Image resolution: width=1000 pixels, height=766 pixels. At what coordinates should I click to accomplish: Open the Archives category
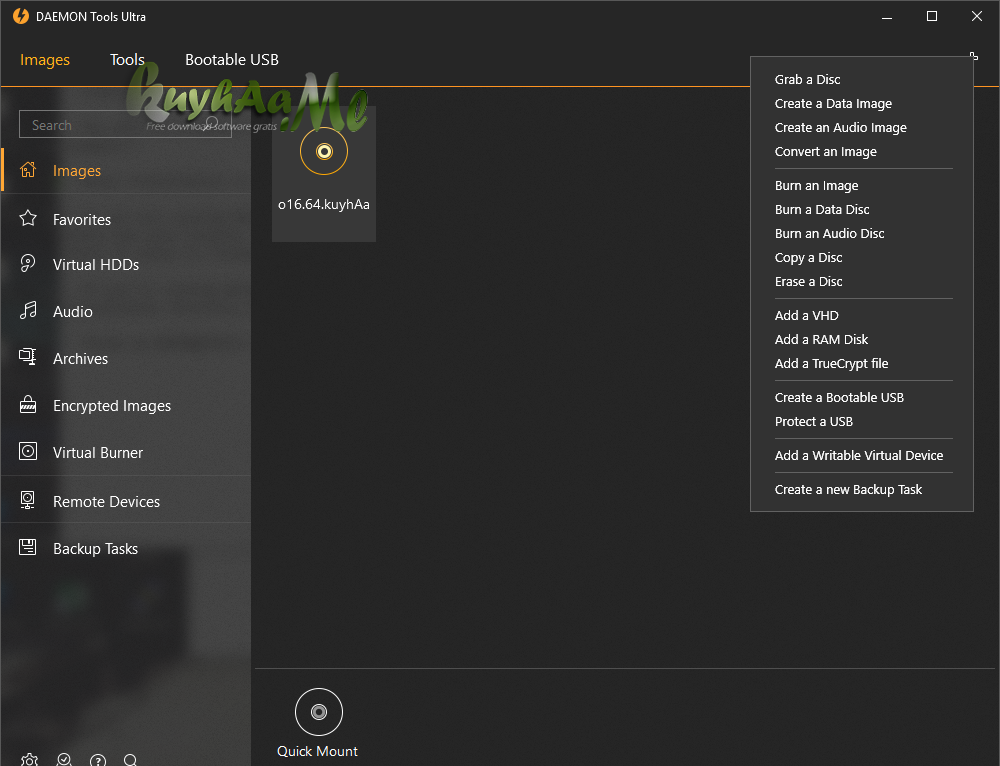pyautogui.click(x=126, y=358)
